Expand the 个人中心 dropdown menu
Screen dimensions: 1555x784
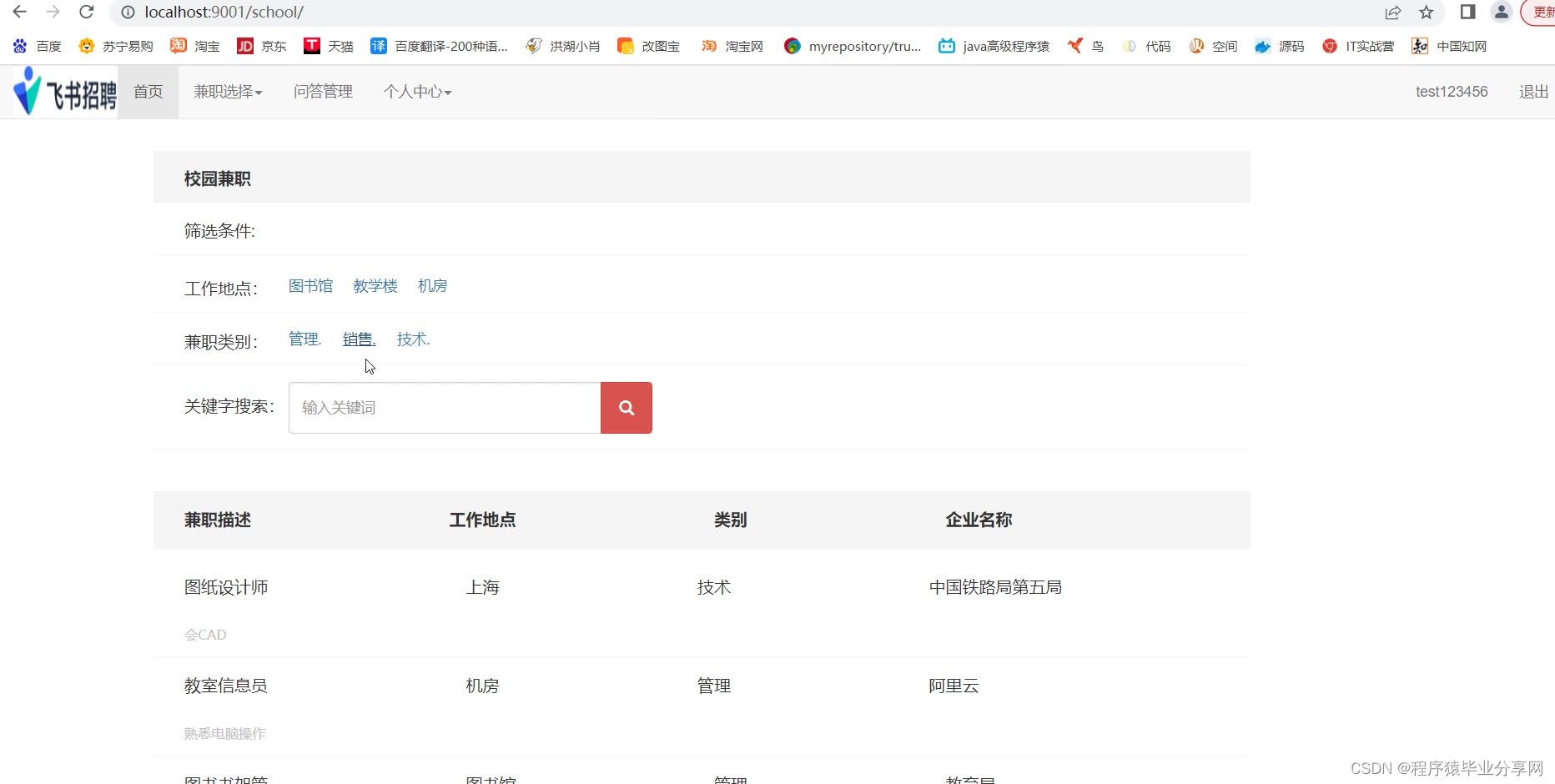[417, 92]
